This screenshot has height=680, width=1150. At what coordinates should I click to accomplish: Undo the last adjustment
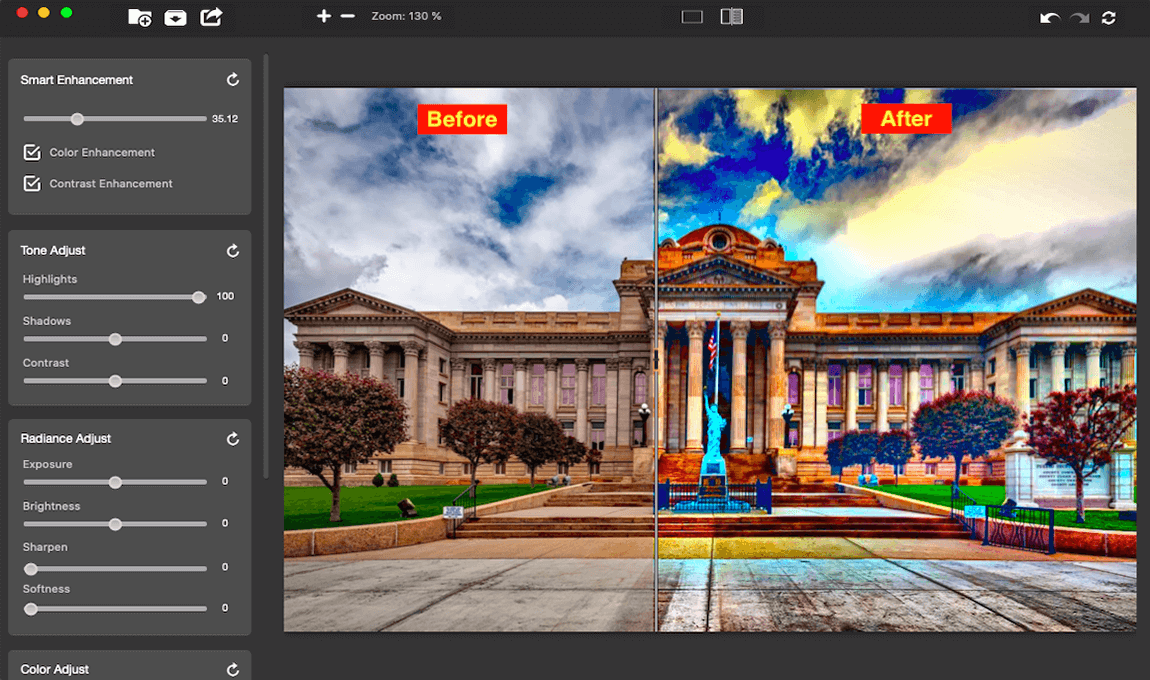(1050, 18)
